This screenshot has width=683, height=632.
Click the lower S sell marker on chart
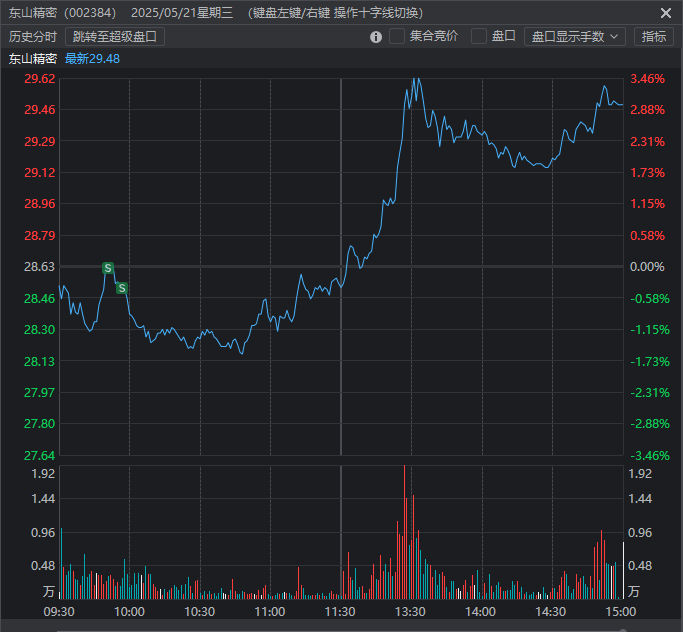122,288
